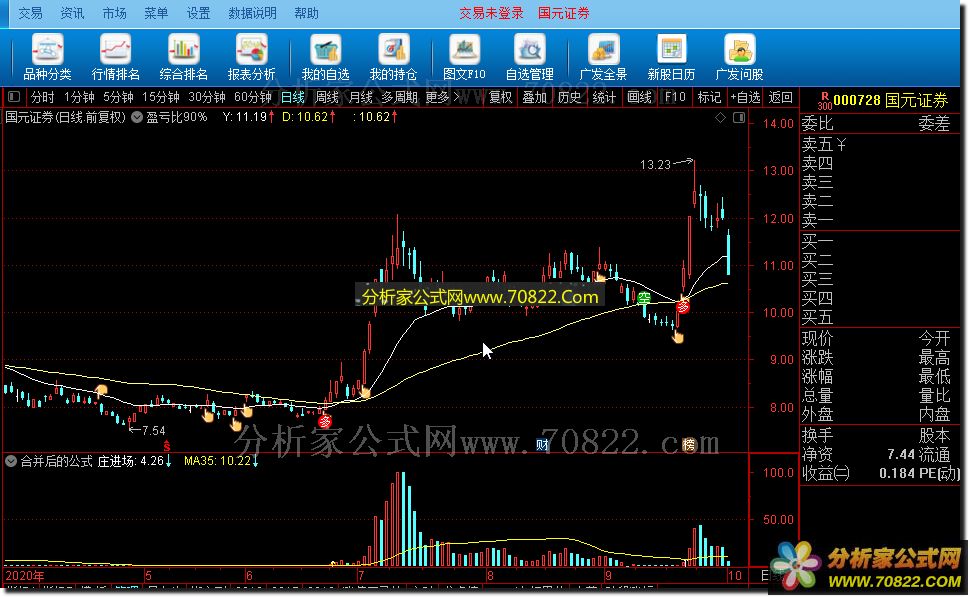Click the 返回 button
Viewport: 970px width, 597px height.
pyautogui.click(x=780, y=97)
